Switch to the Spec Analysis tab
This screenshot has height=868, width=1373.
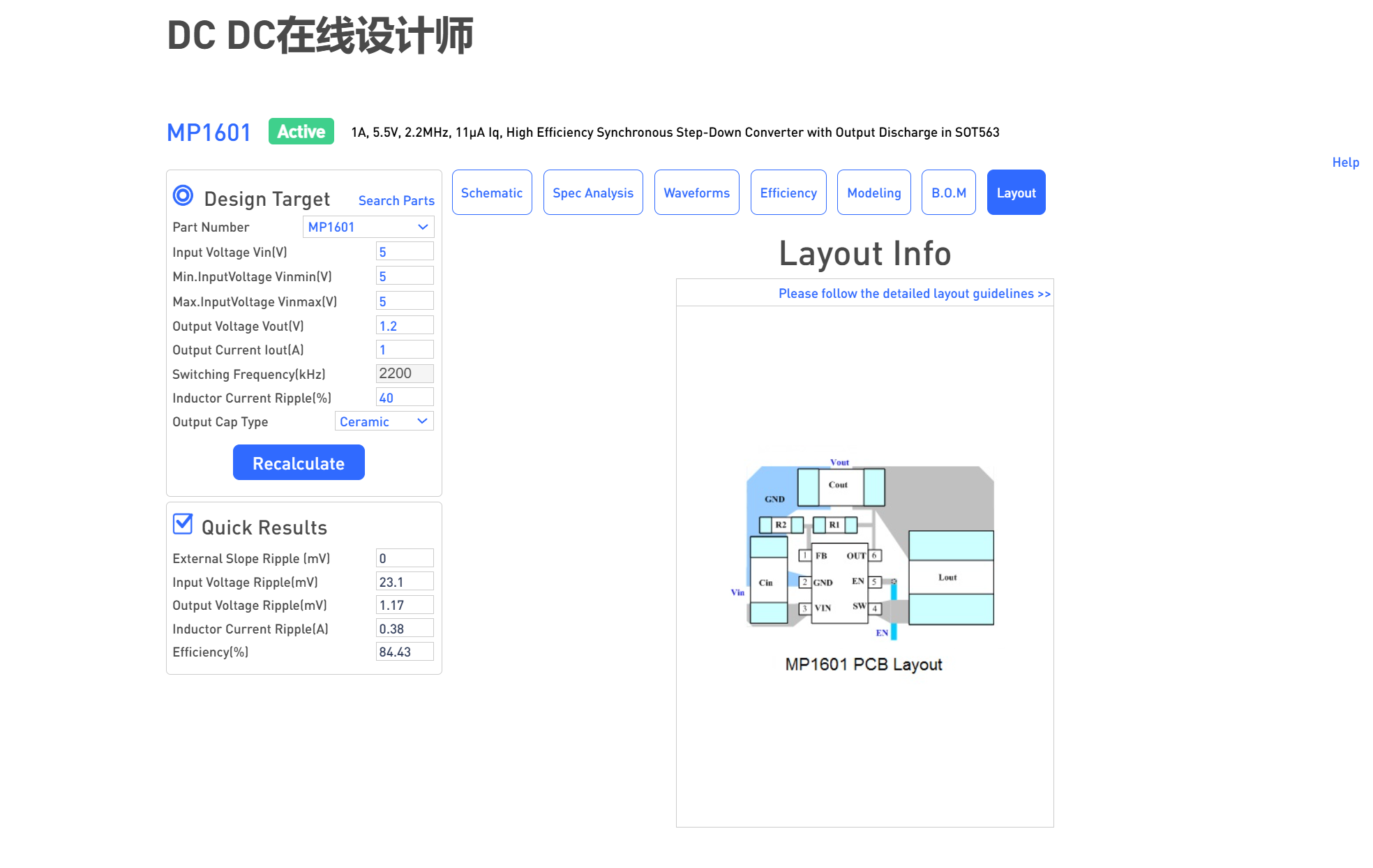[593, 193]
